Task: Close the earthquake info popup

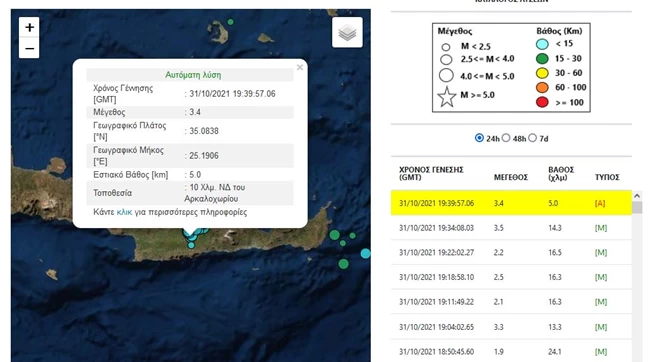Action: (x=300, y=67)
